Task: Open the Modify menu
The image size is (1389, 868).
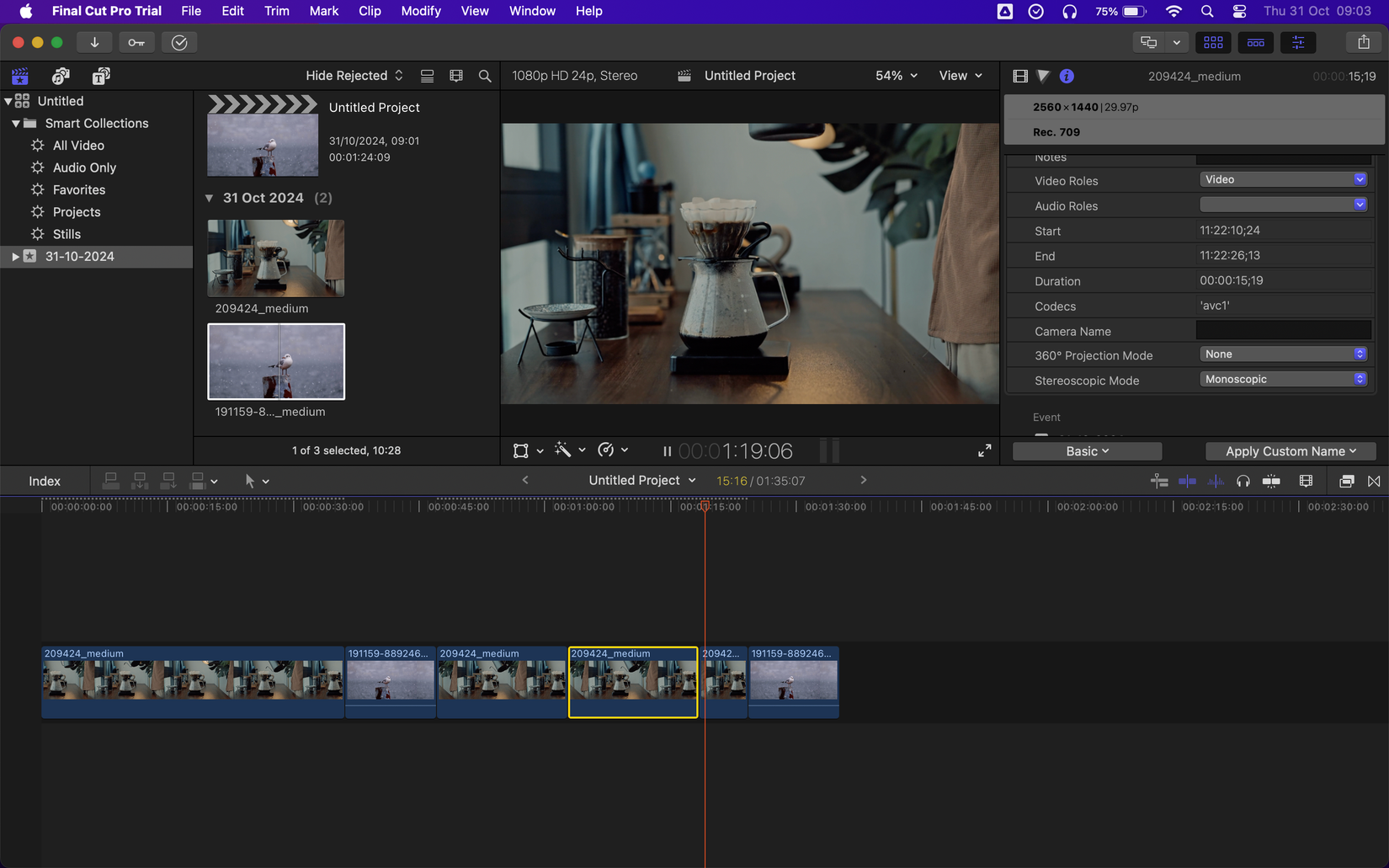Action: coord(421,11)
